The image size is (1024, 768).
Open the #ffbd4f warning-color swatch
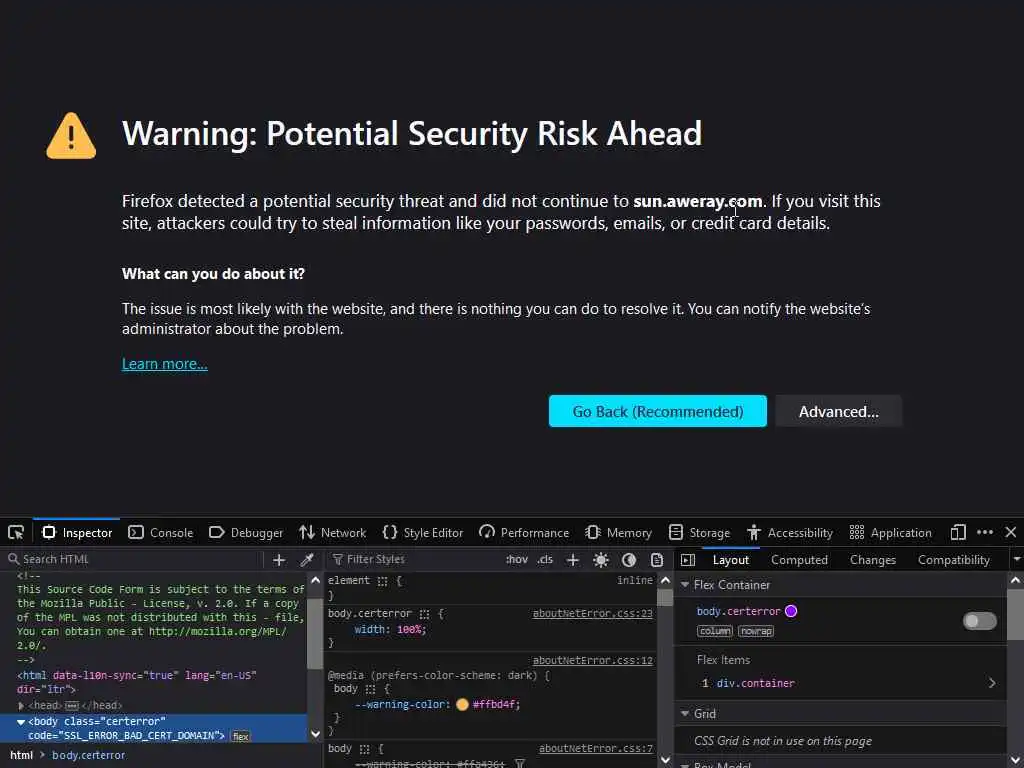[x=462, y=705]
